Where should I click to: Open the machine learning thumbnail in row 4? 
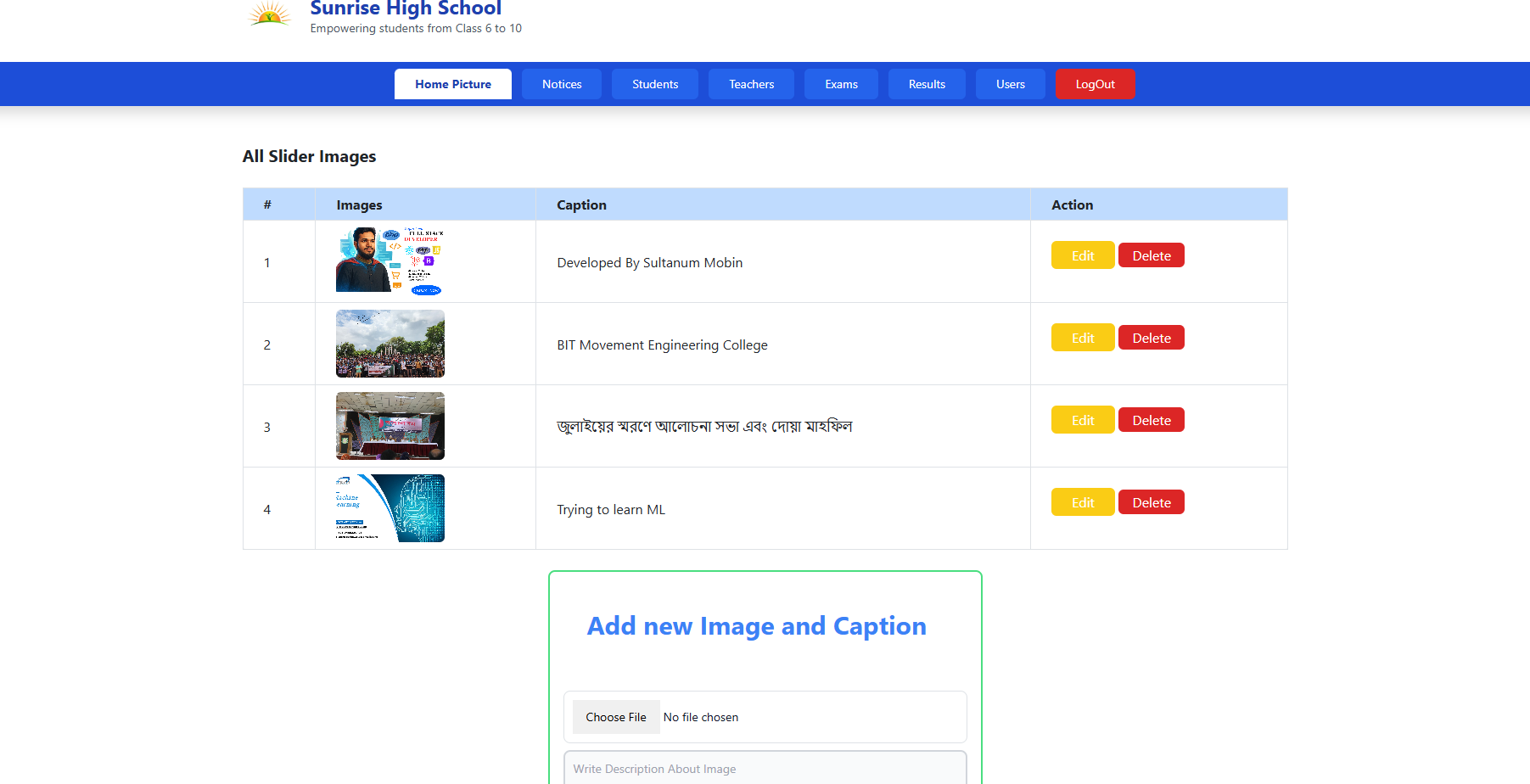click(x=390, y=508)
